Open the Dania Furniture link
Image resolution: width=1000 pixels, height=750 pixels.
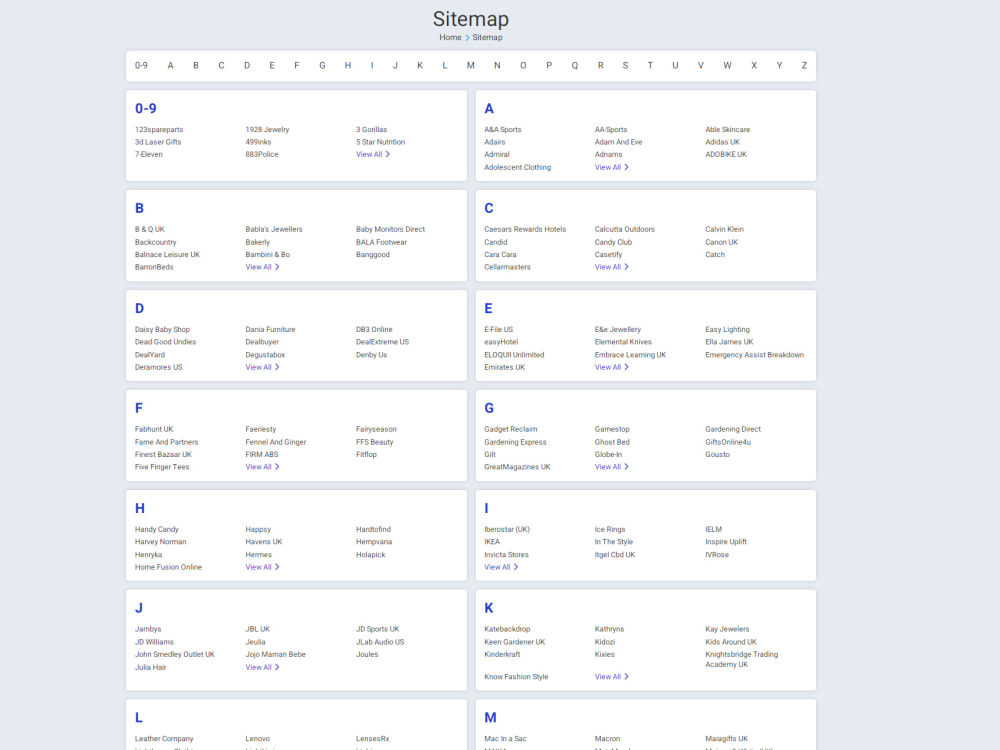click(x=270, y=329)
